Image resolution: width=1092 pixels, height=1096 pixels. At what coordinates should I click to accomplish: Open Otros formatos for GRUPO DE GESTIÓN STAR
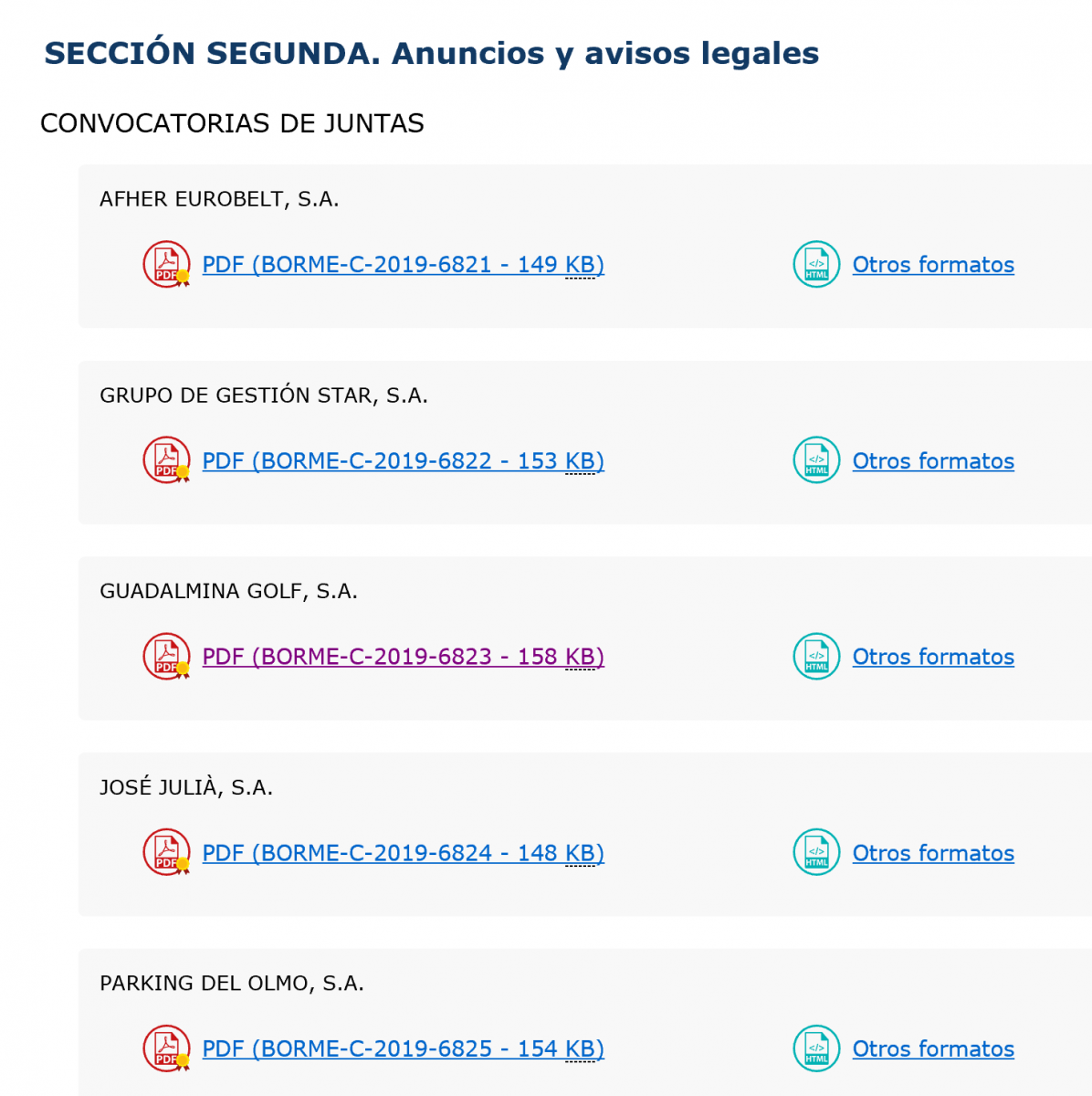[933, 461]
